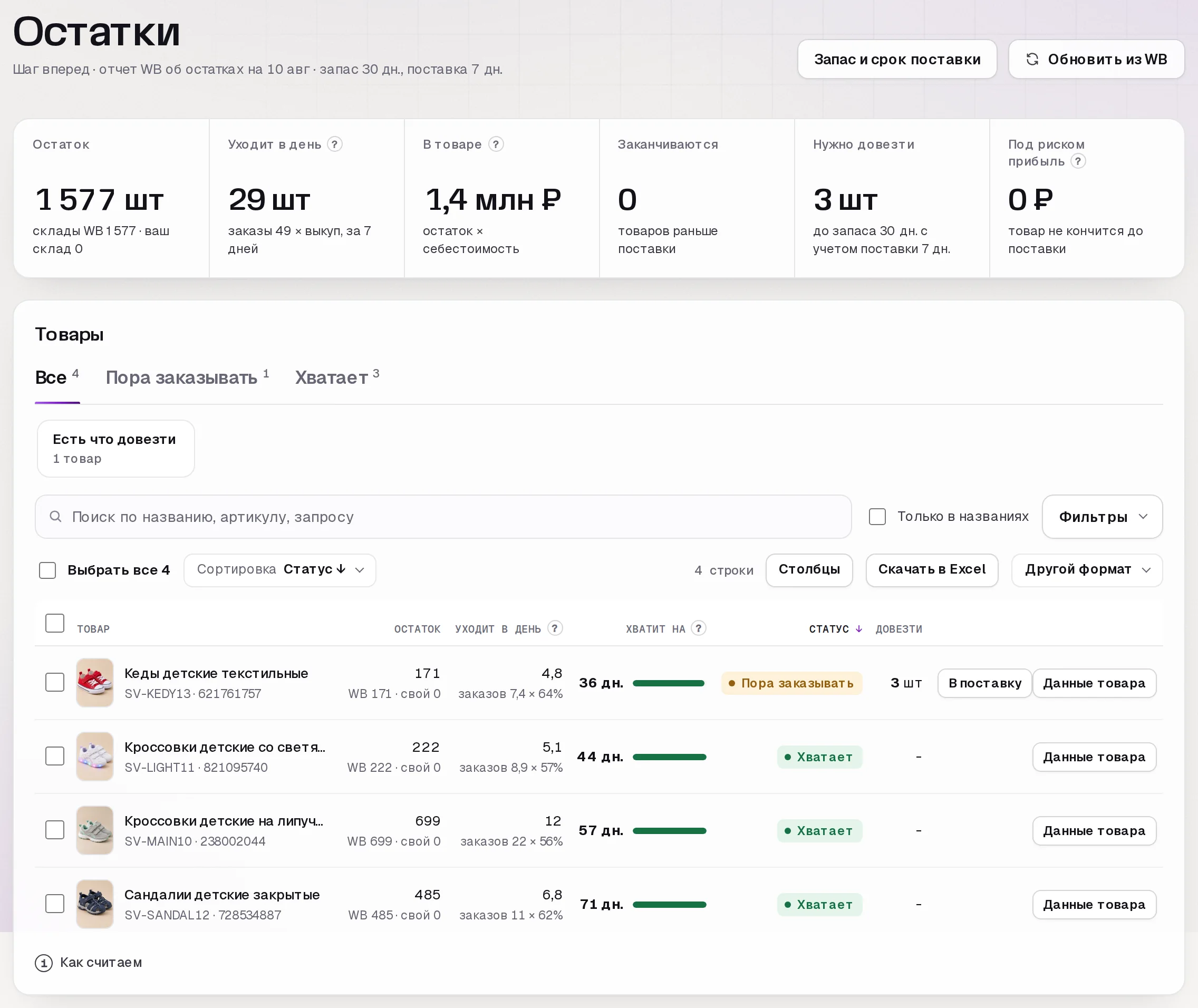
Task: Toggle the Только в названиях checkbox
Action: coord(877,517)
